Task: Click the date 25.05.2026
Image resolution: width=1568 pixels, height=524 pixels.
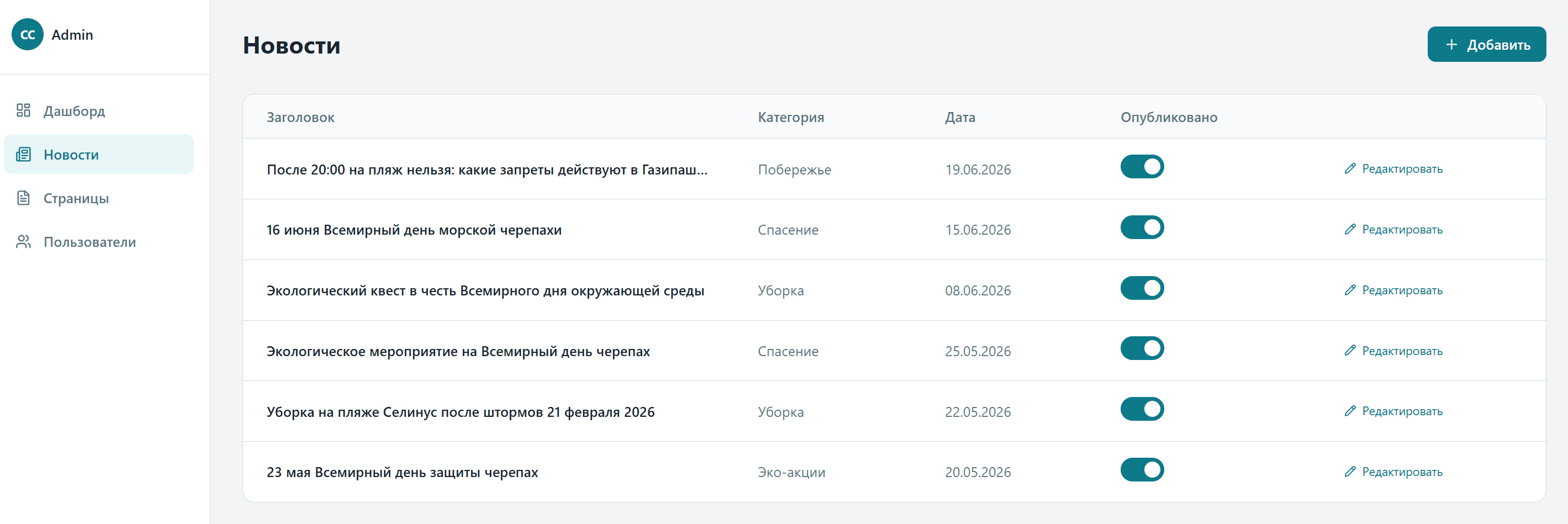Action: point(978,351)
